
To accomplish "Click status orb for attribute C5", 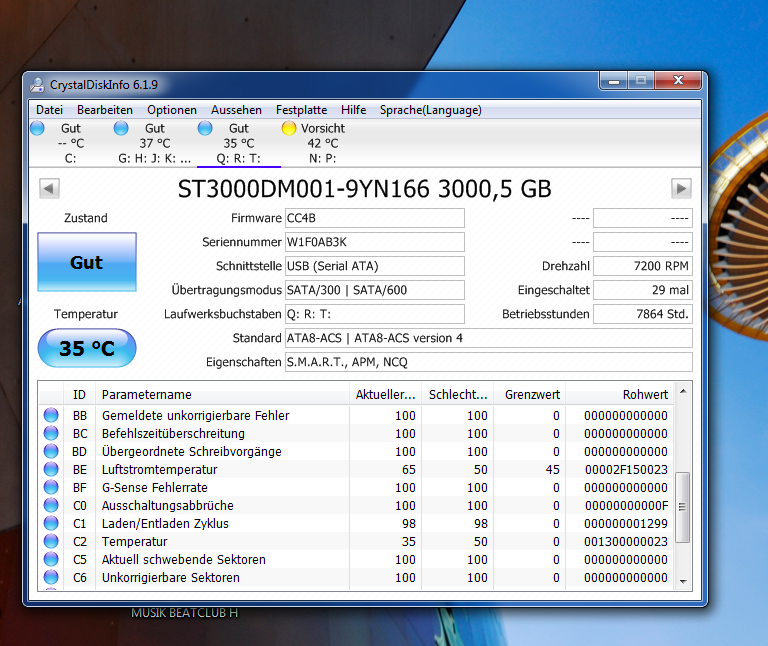I will [x=51, y=559].
